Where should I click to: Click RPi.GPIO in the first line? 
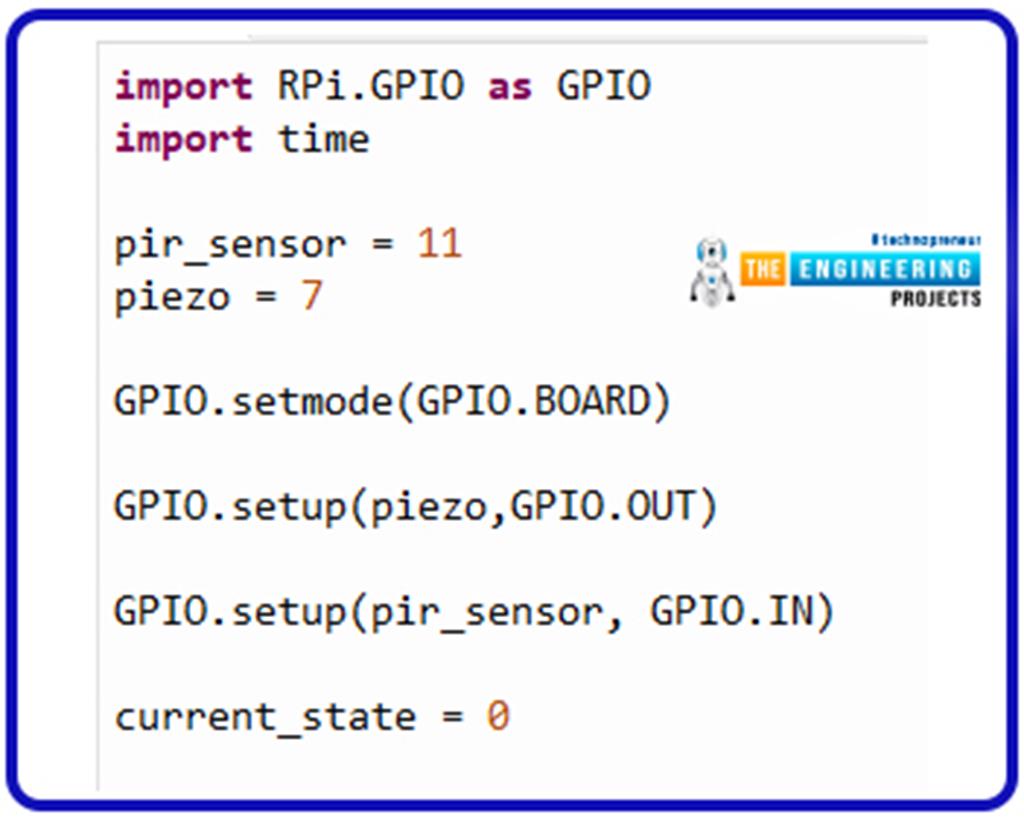coord(371,86)
